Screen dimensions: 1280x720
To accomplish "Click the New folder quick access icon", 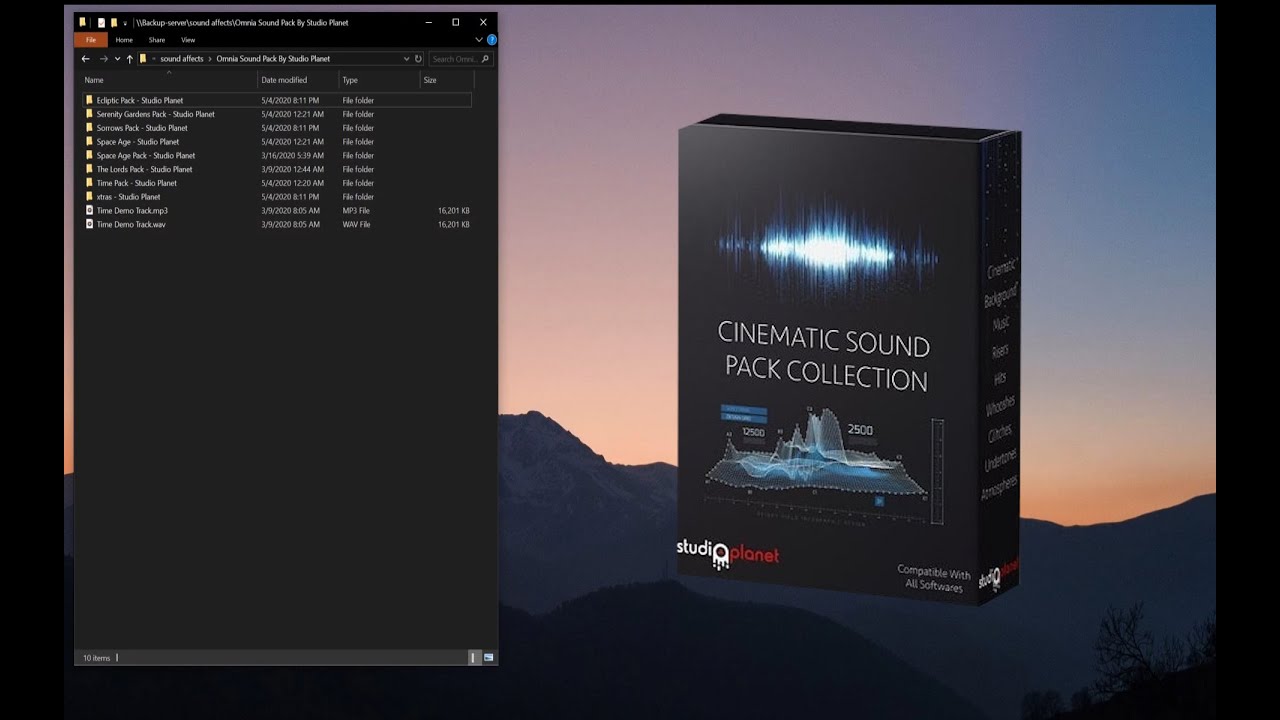I will point(114,22).
